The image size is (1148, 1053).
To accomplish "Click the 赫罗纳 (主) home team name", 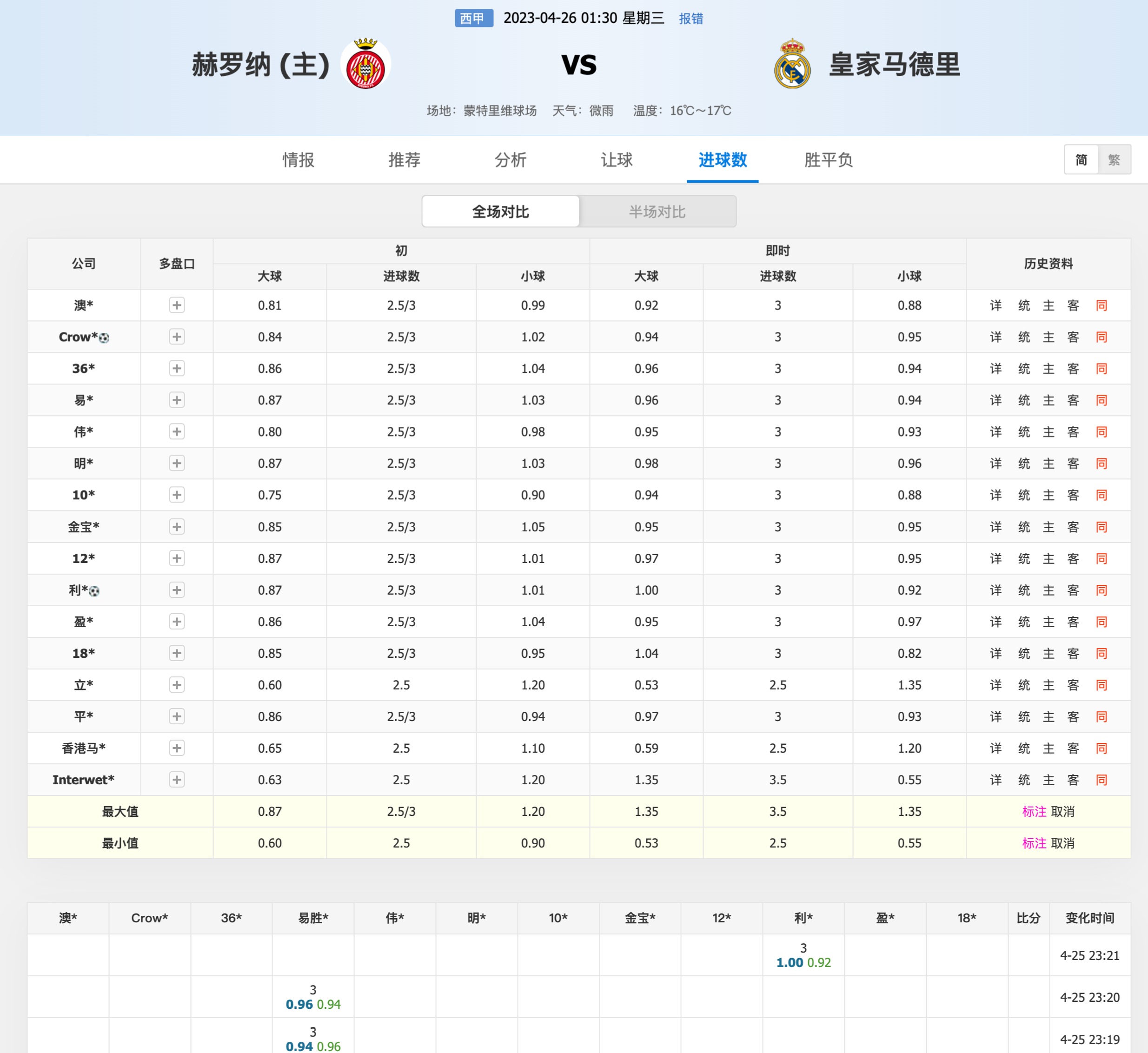I will (261, 64).
